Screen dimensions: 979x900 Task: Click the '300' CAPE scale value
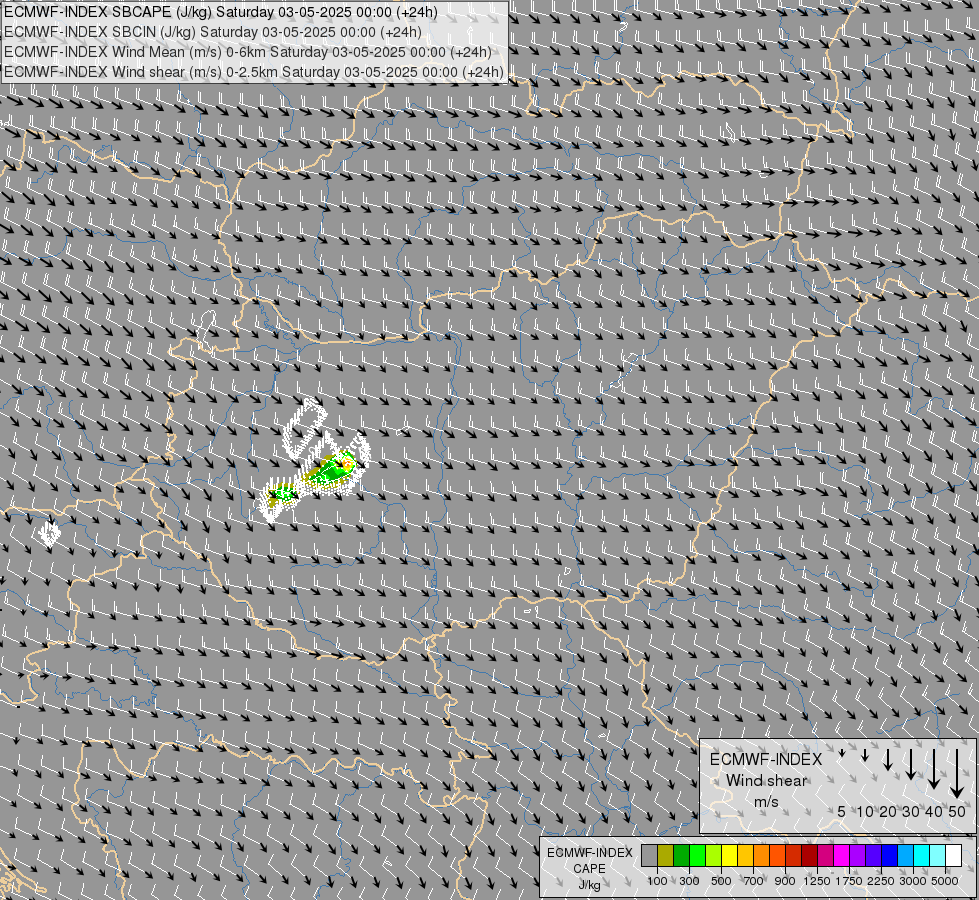[689, 881]
